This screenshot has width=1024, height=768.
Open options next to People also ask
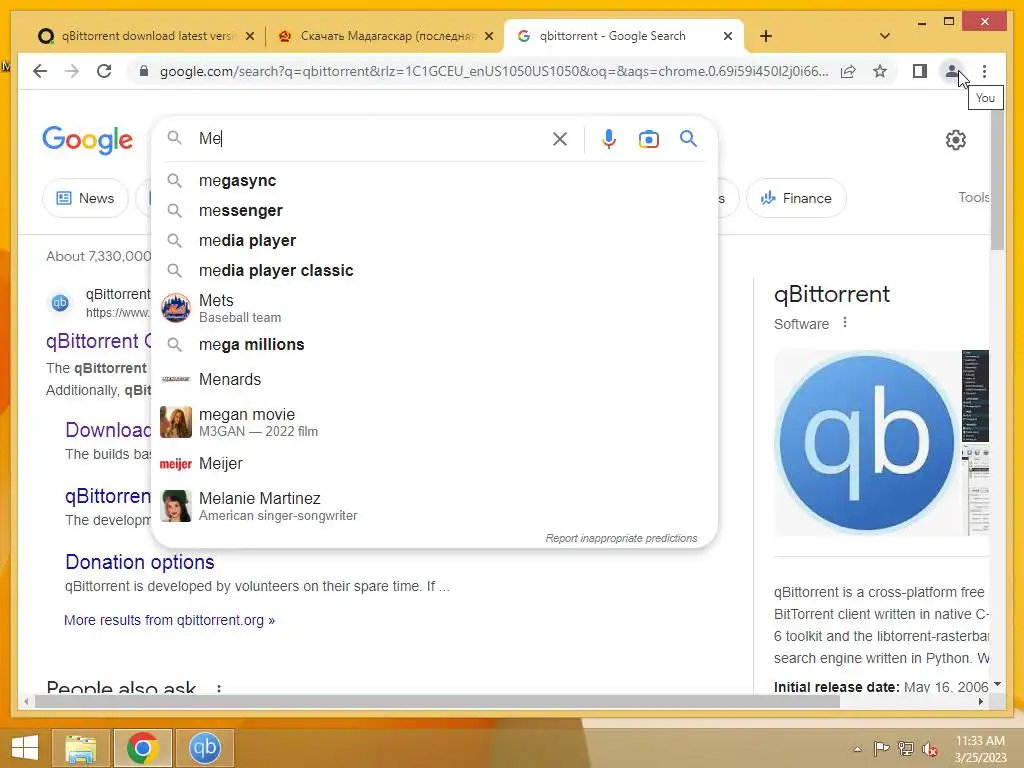(x=219, y=688)
